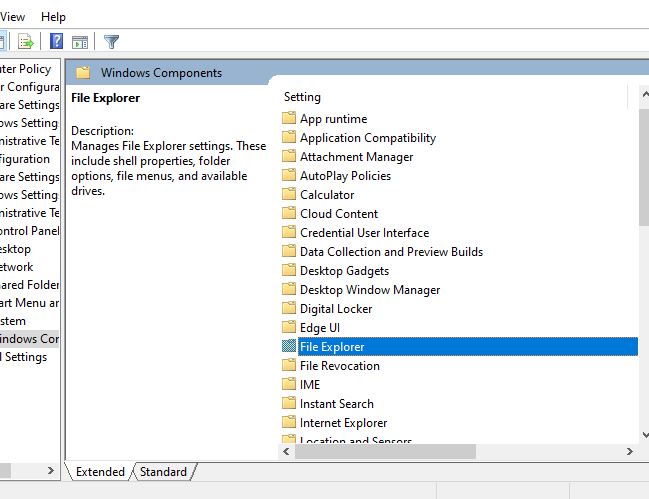Click the vertical scrollbar down arrow
Screen dimensions: 649x499
[645, 434]
